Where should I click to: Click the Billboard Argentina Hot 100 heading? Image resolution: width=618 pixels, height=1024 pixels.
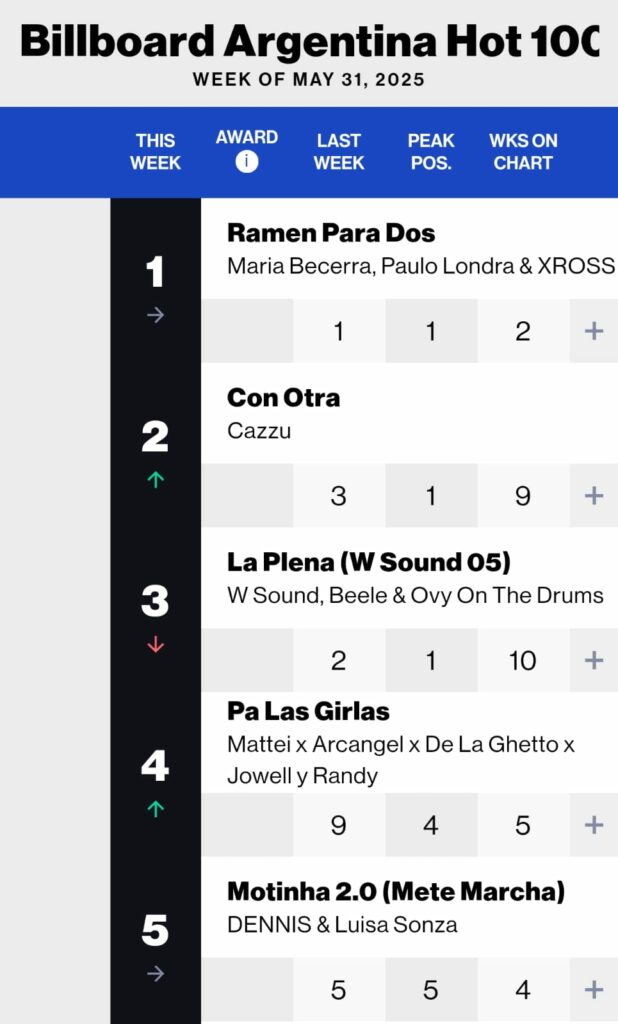(x=309, y=42)
